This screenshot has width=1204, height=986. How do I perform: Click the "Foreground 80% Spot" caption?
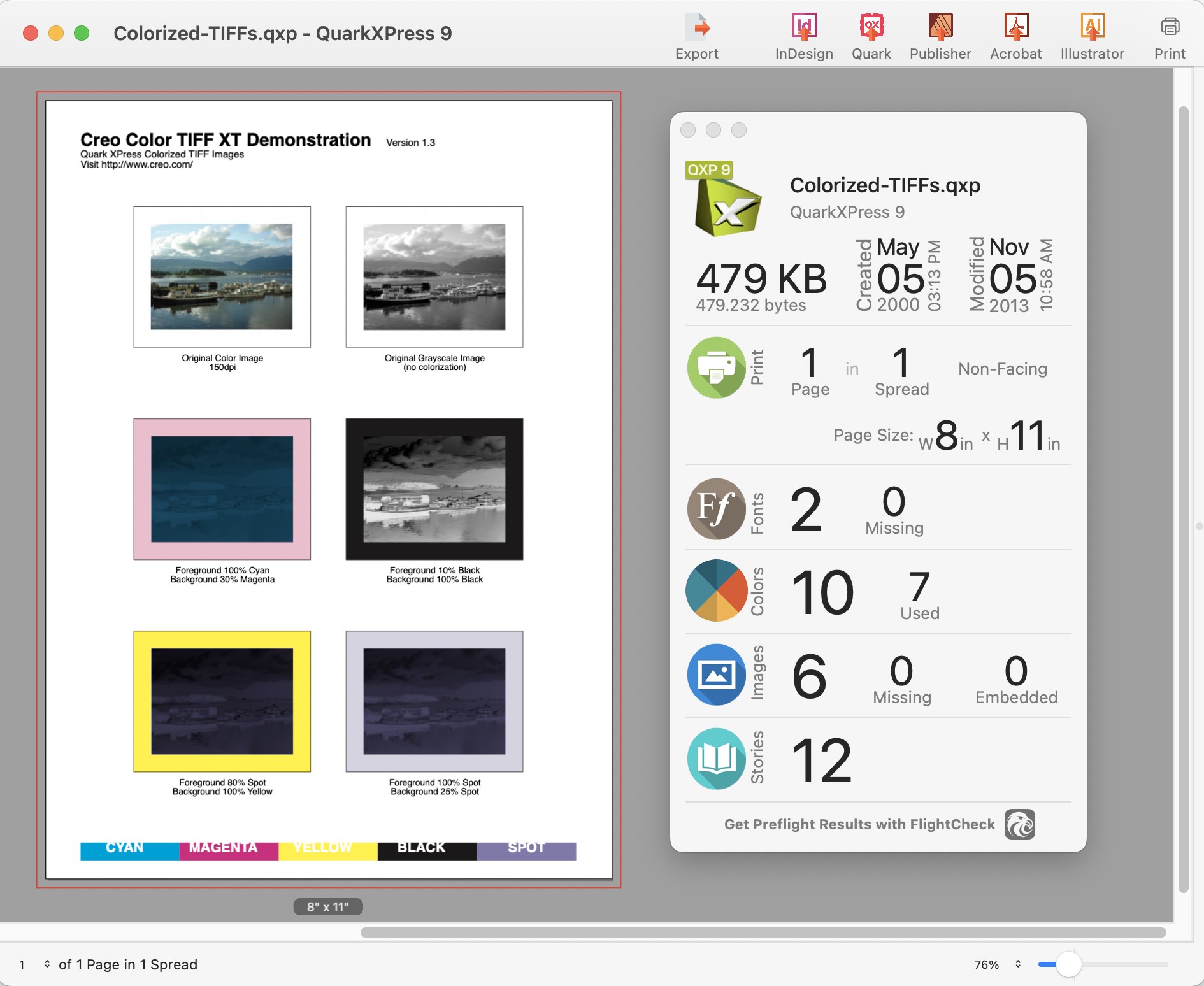coord(222,782)
